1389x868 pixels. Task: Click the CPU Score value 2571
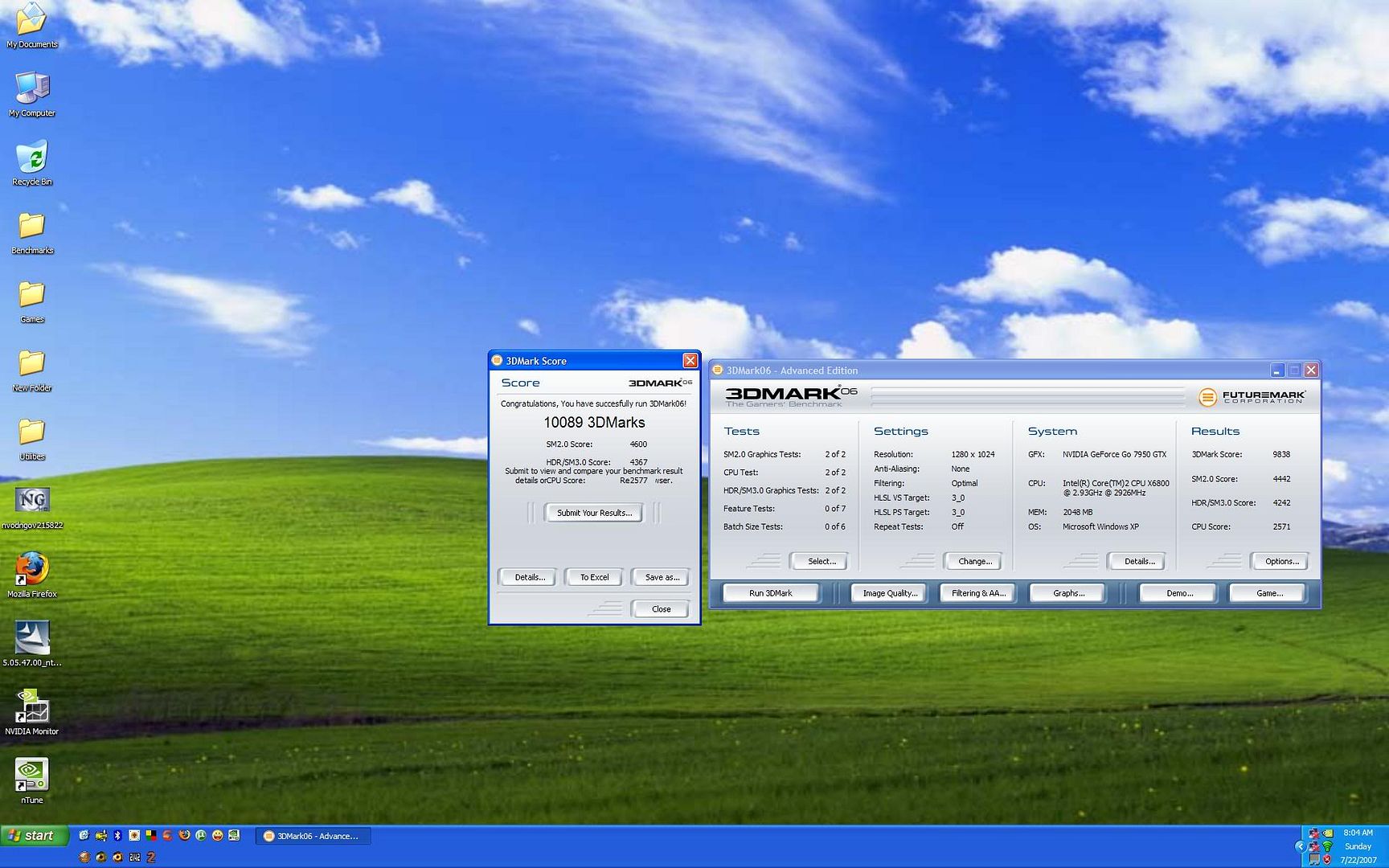point(1281,527)
